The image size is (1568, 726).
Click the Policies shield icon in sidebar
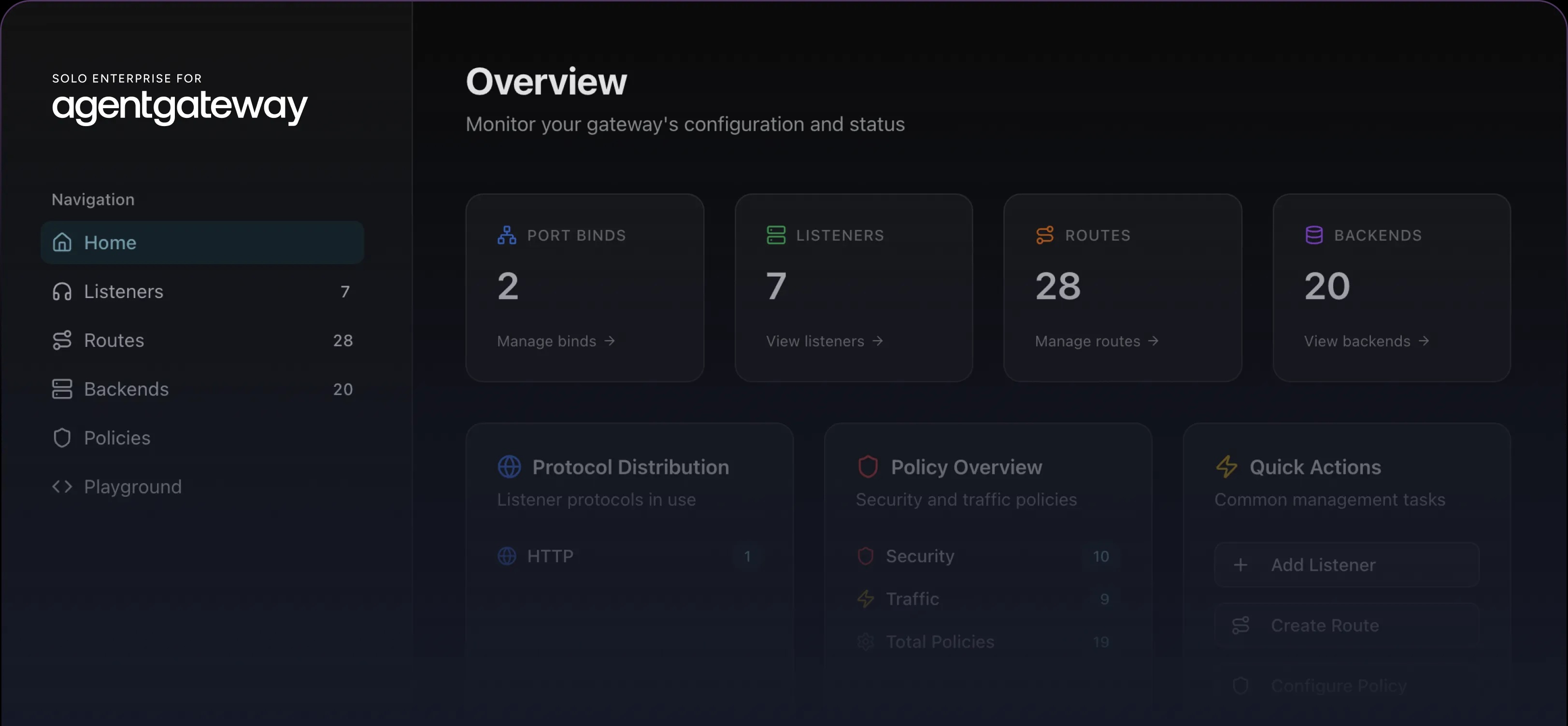62,438
